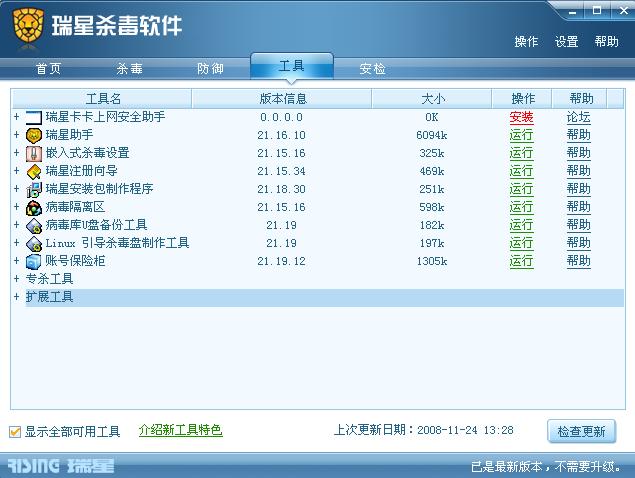Click size 6094k of 瑞星助手

point(432,135)
